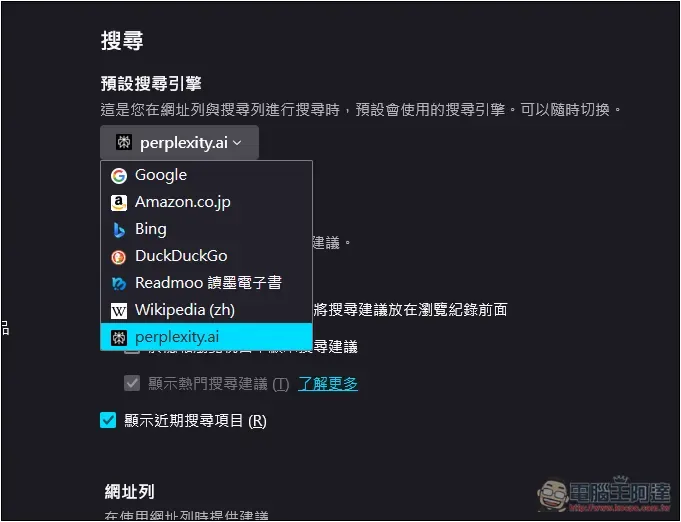Click the 顯示近期搜尋項目 (R) label
This screenshot has width=681, height=522.
coord(195,420)
